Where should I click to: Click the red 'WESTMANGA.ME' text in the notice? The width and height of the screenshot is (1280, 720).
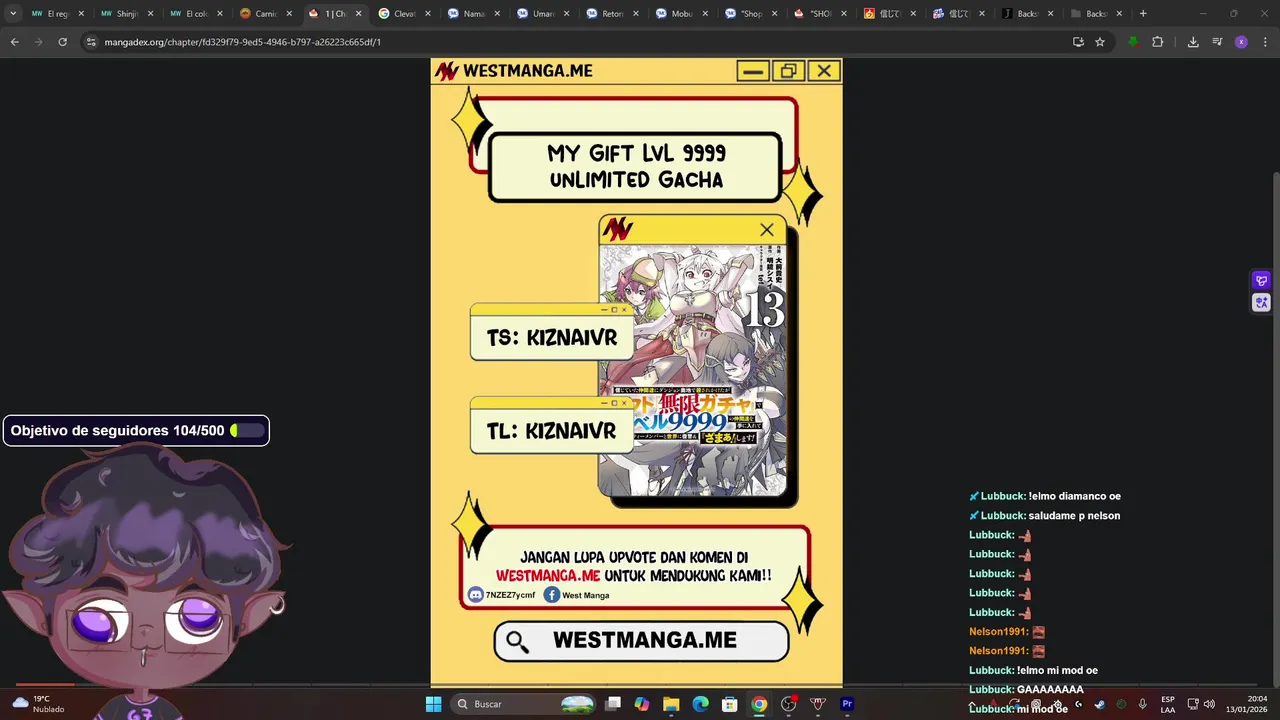click(x=548, y=576)
